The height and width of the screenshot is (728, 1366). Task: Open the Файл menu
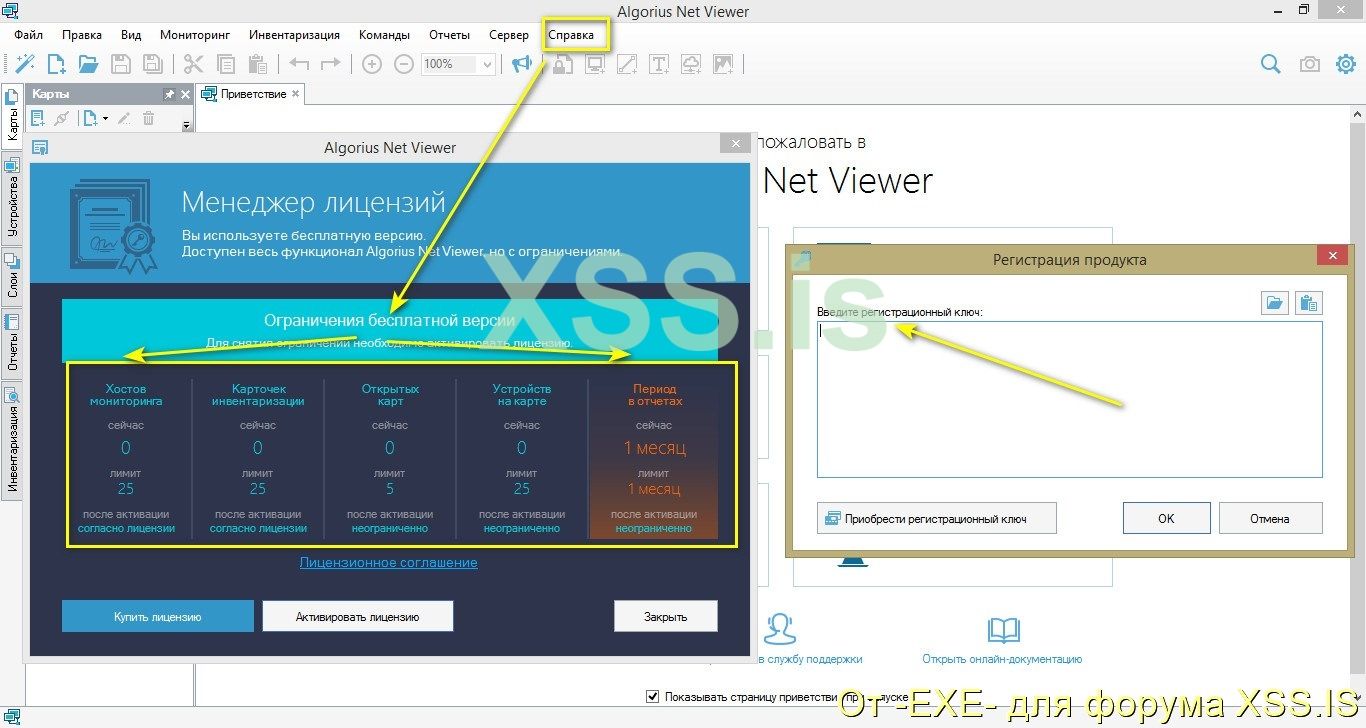point(28,35)
